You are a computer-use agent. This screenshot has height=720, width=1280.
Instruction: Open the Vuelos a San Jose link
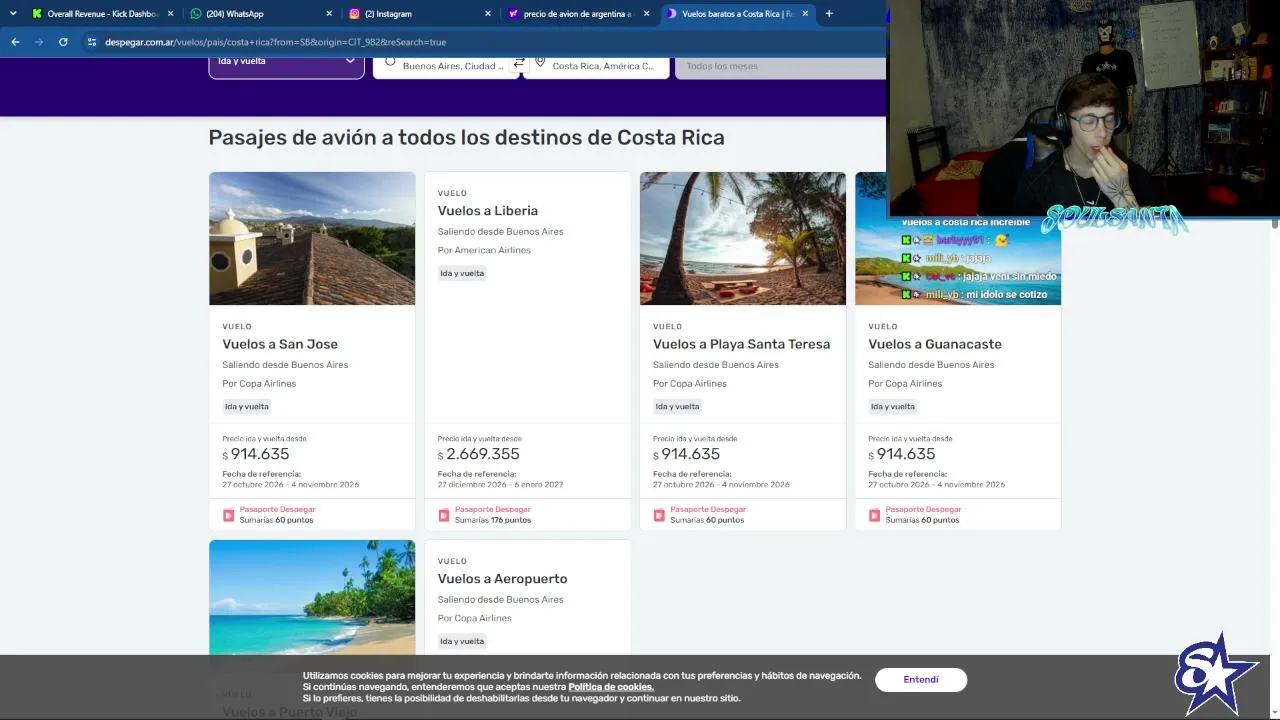pos(280,344)
